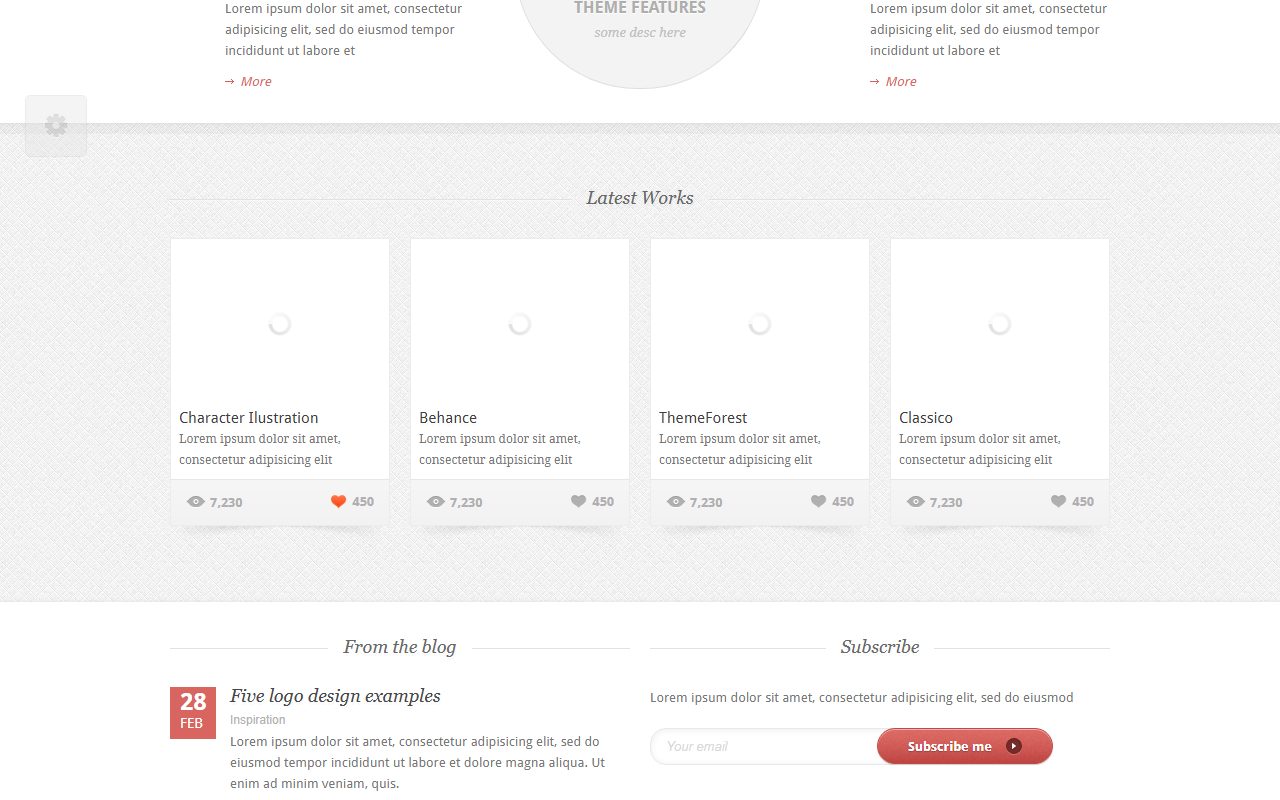1280x800 pixels.
Task: Click the heart icon on ThemeForest card
Action: pos(818,501)
